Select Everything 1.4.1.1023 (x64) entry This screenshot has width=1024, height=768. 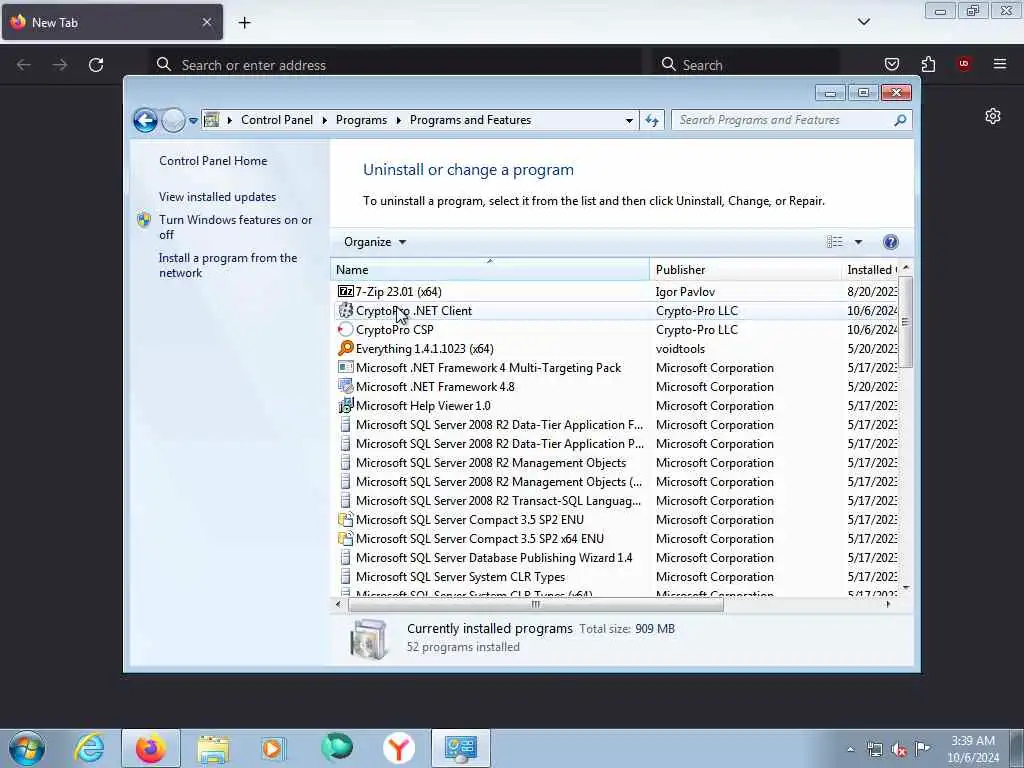point(615,349)
